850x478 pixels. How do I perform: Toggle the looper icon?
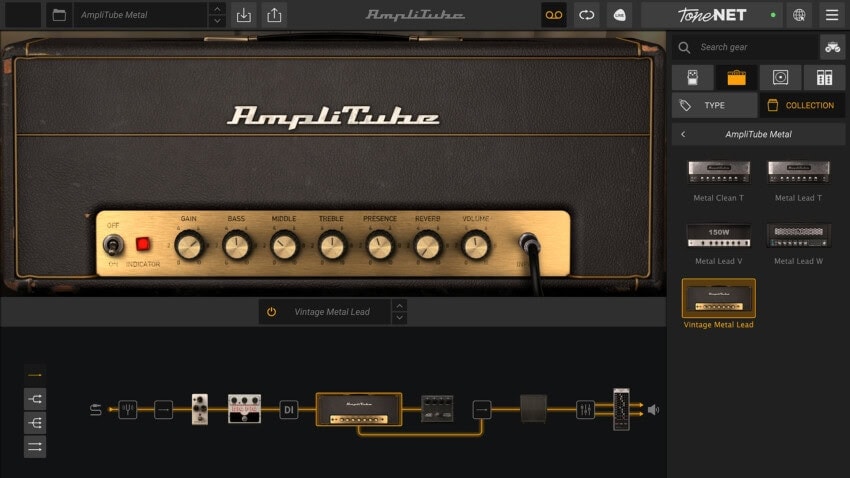[587, 15]
